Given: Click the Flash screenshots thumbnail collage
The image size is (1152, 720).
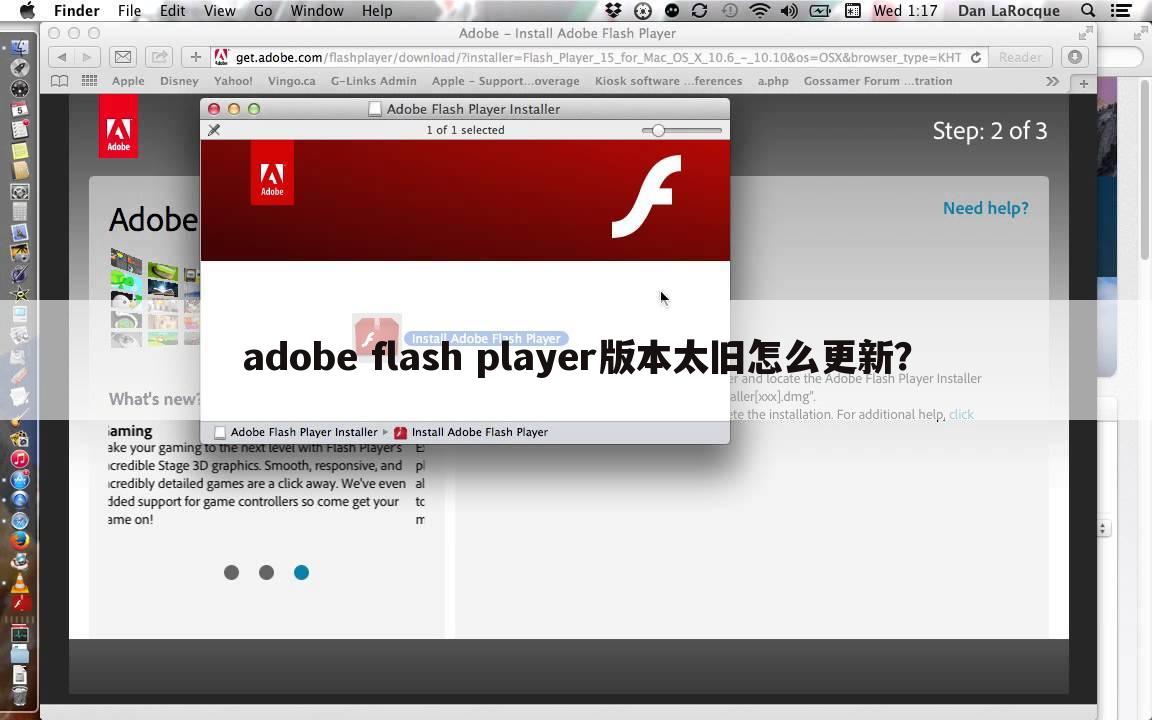Looking at the screenshot, I should pyautogui.click(x=154, y=298).
